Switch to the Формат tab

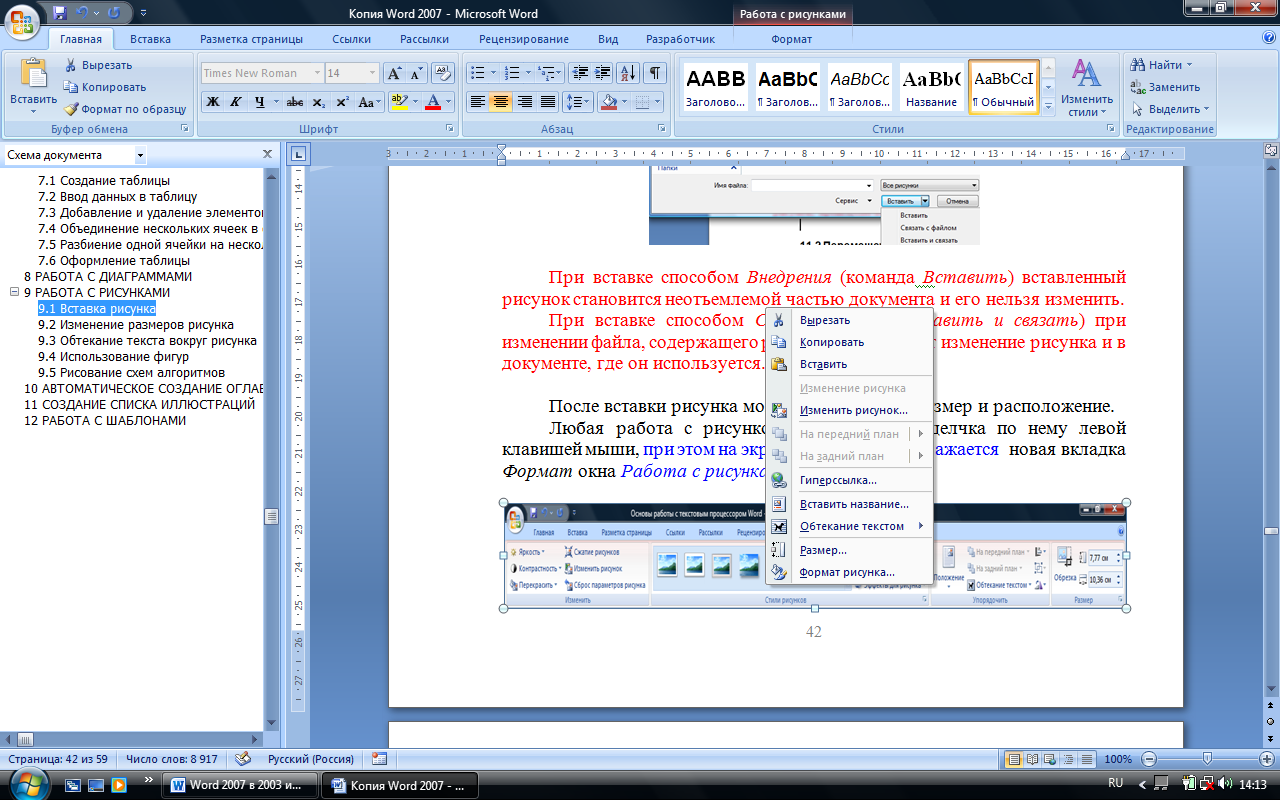pos(792,39)
